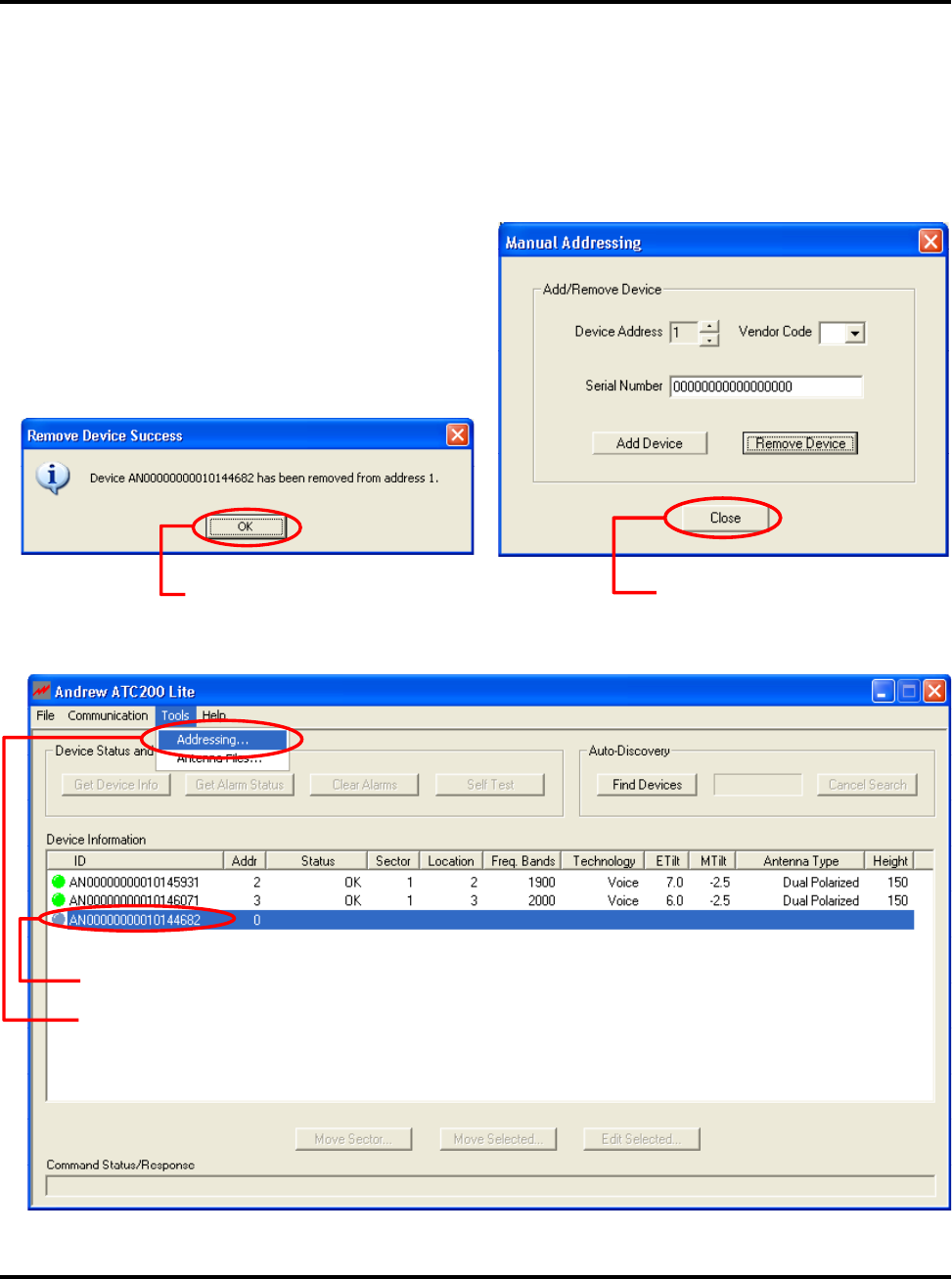Select device AN00000000010146071 row
This screenshot has width=952, height=1279.
[x=481, y=900]
